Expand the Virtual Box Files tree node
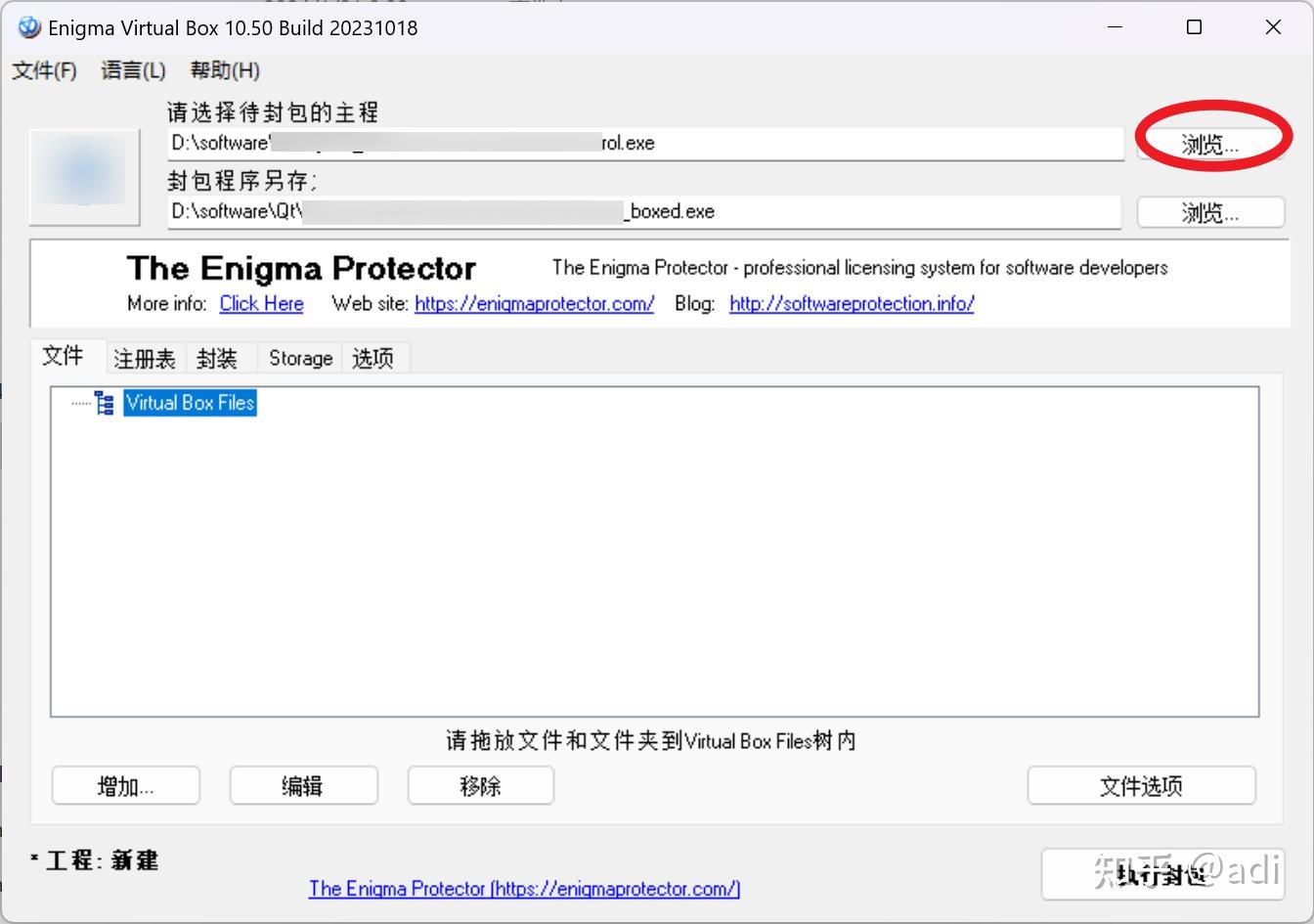1314x924 pixels. [80, 403]
